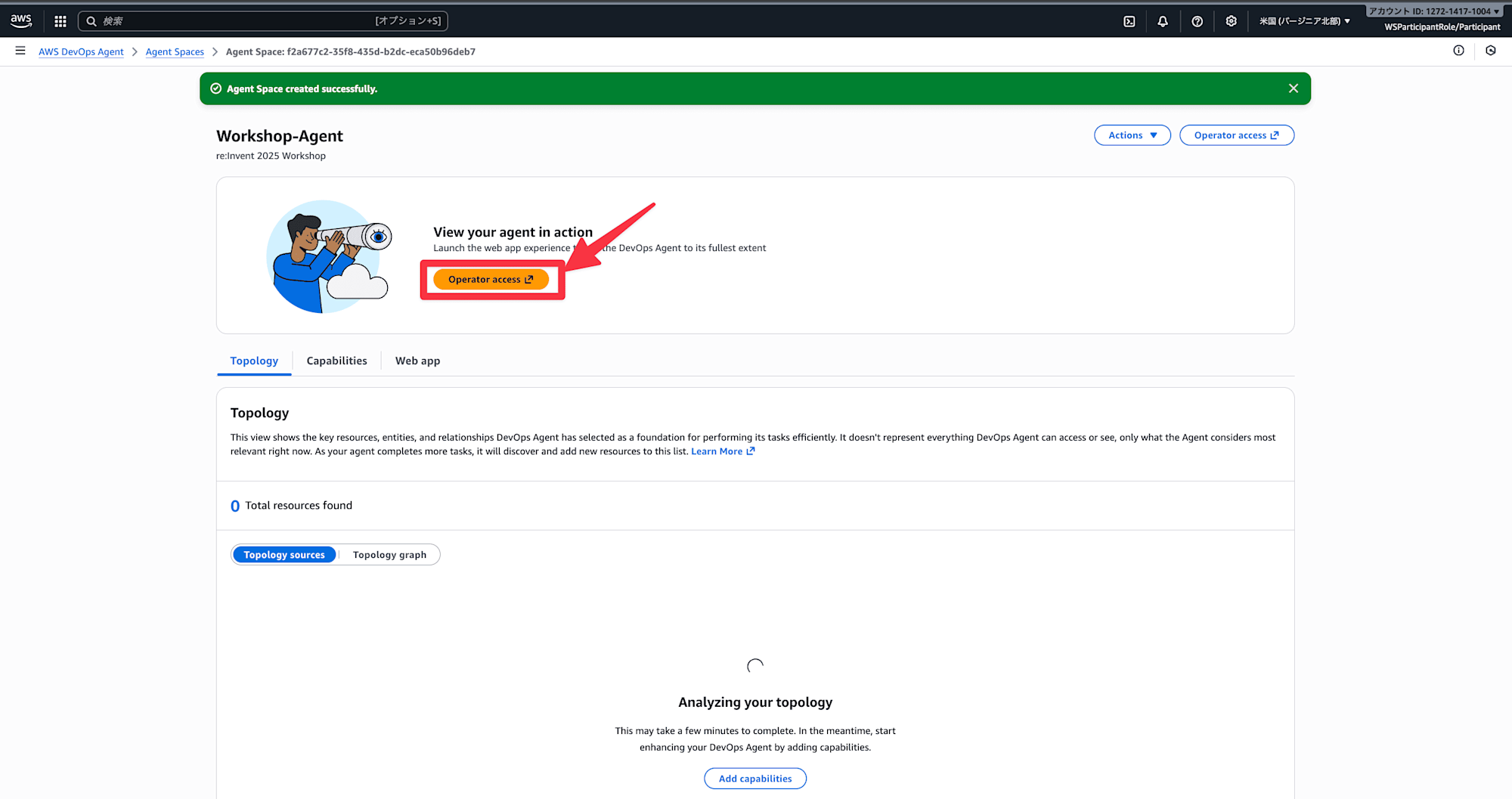Navigate to Agent Spaces breadcrumb
This screenshot has height=799, width=1512.
[x=175, y=51]
